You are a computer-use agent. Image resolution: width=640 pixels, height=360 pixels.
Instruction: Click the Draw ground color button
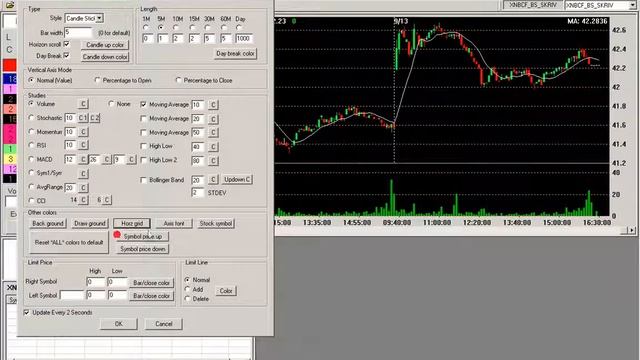90,224
